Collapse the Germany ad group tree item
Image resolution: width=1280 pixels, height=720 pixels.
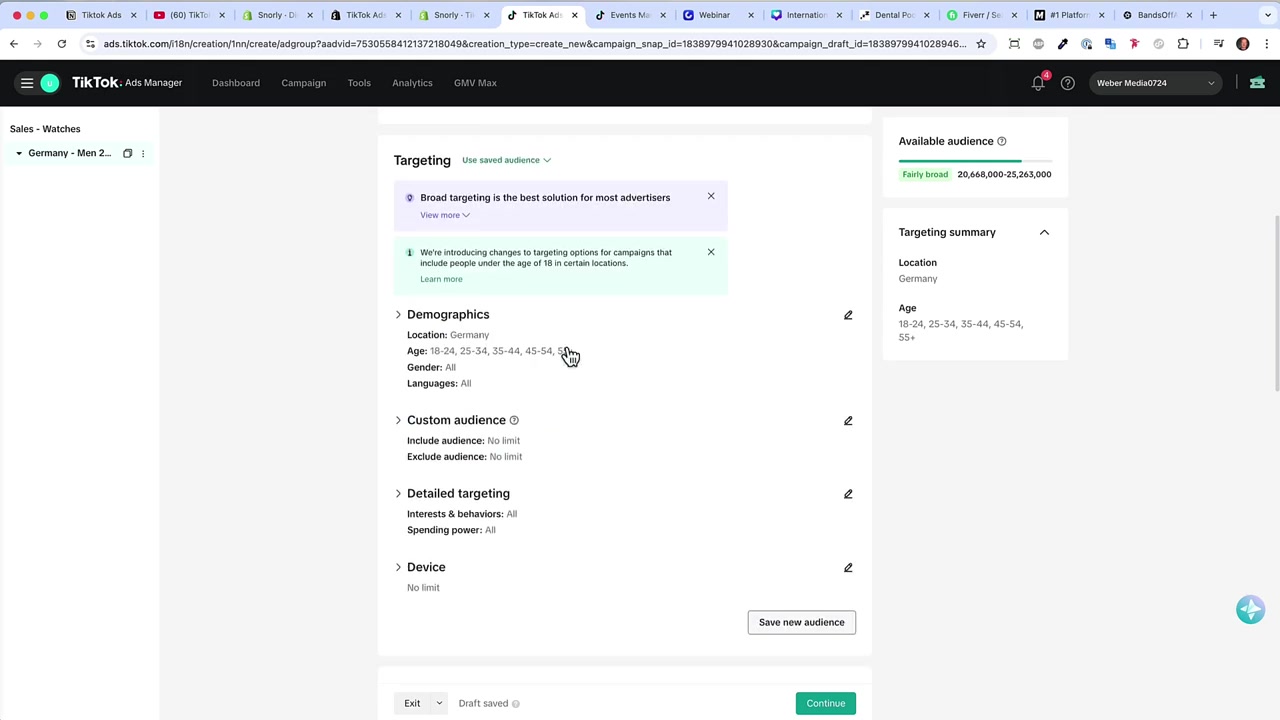click(19, 153)
